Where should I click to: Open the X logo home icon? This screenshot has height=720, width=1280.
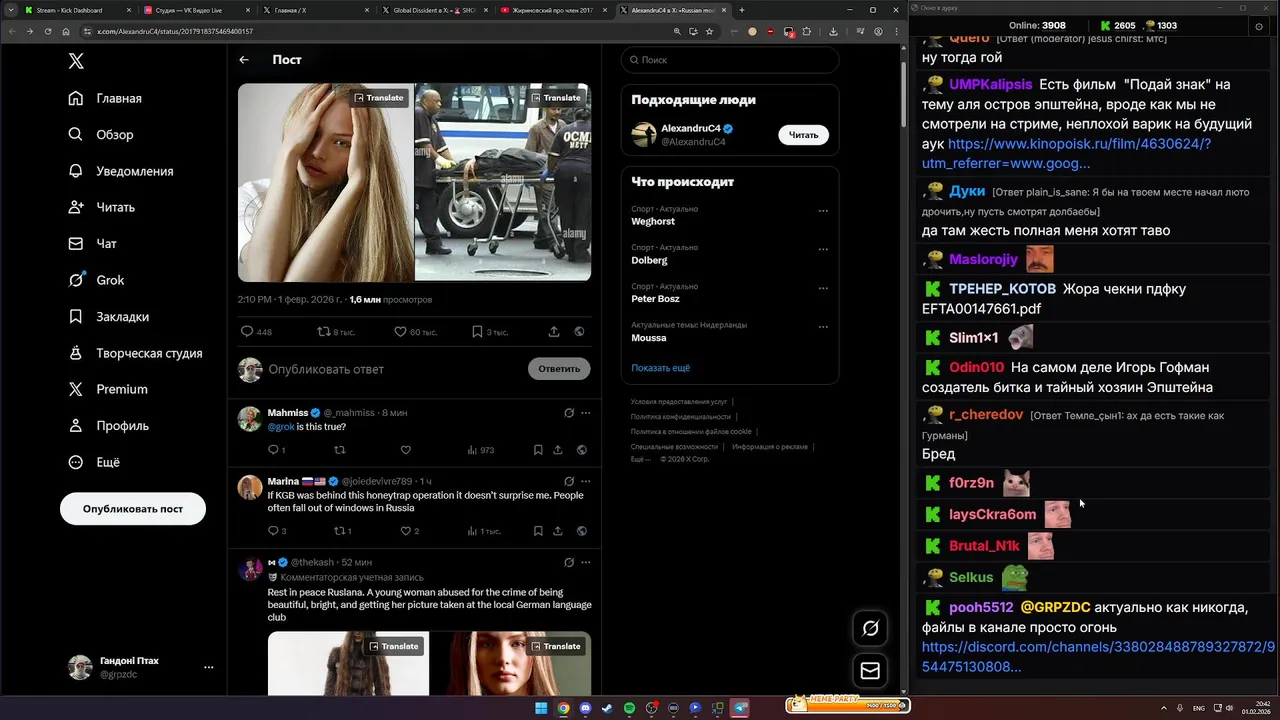pyautogui.click(x=76, y=61)
